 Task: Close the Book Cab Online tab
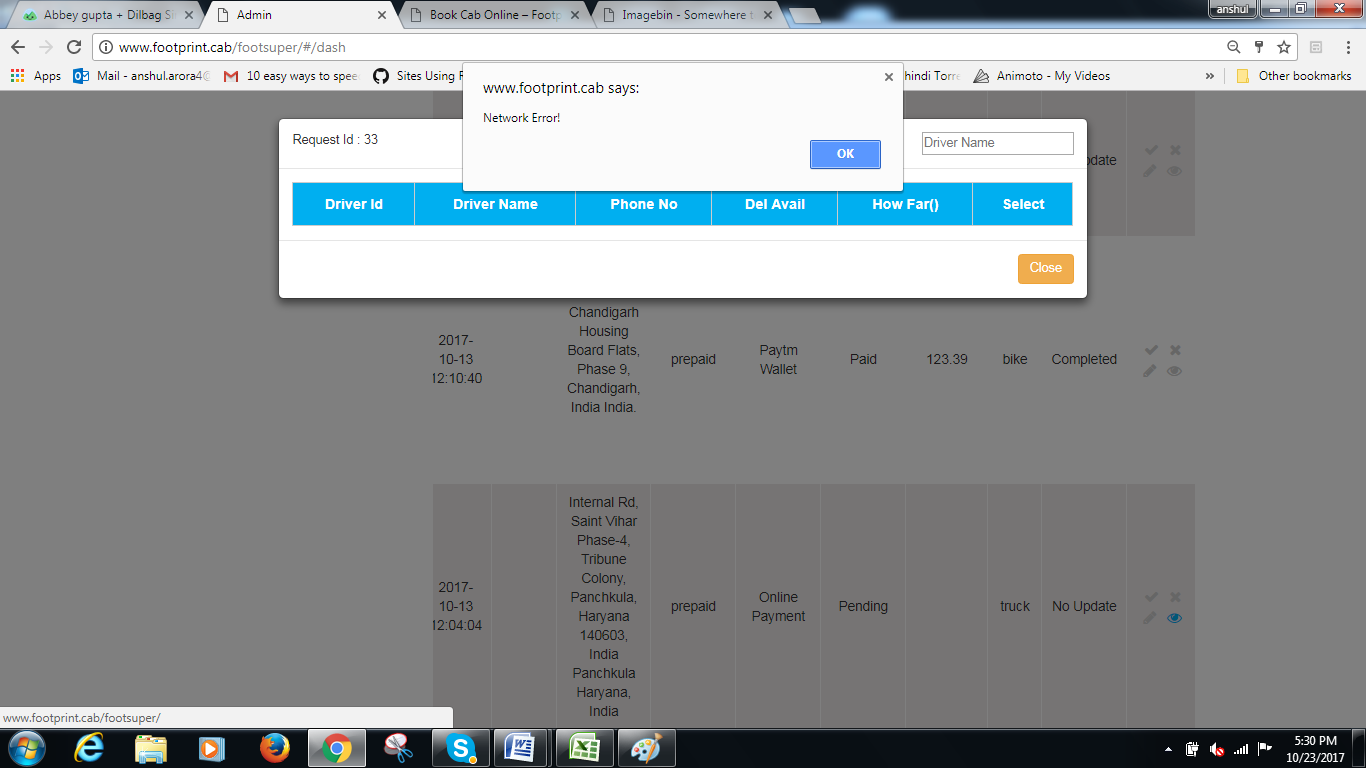pyautogui.click(x=574, y=15)
